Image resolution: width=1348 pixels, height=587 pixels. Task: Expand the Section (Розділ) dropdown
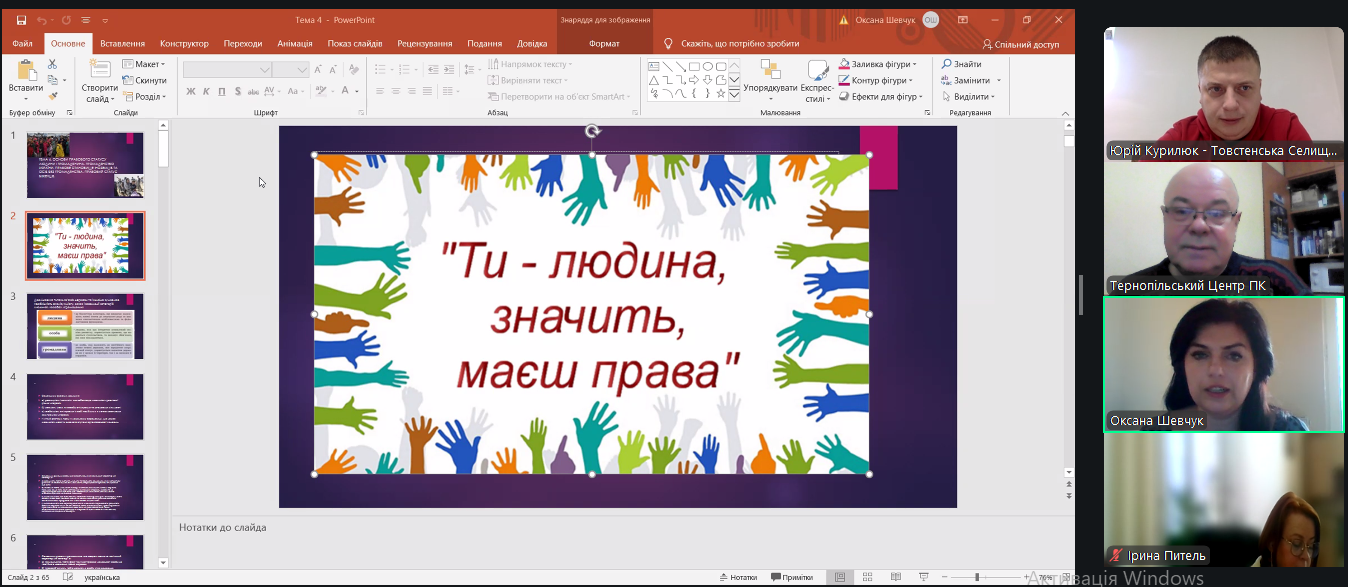click(x=146, y=97)
